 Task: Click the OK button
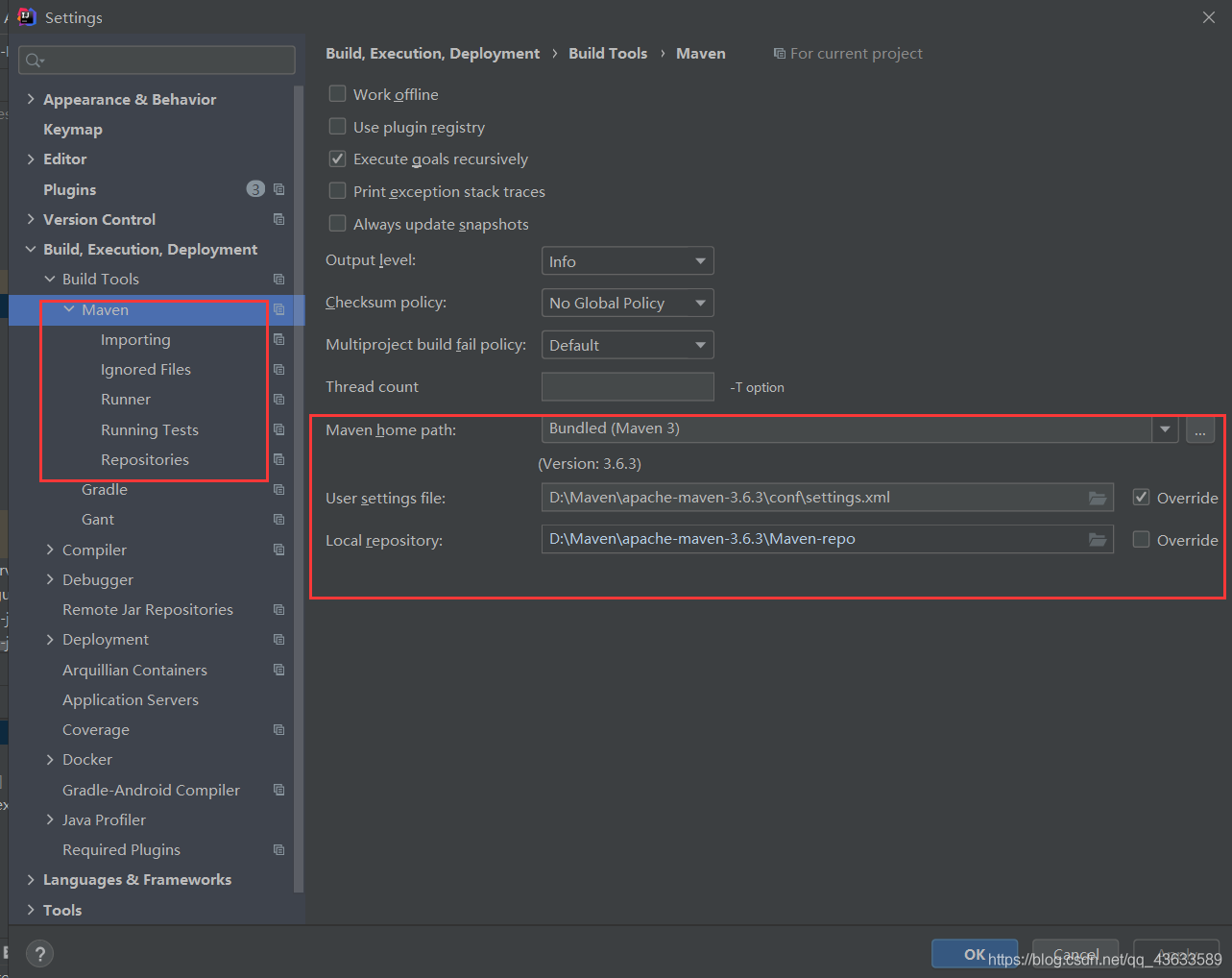click(975, 954)
